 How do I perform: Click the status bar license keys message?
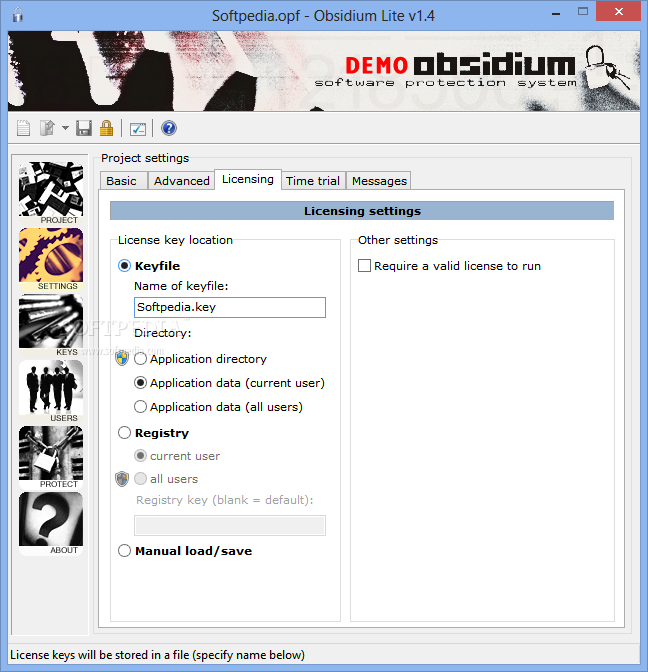157,655
